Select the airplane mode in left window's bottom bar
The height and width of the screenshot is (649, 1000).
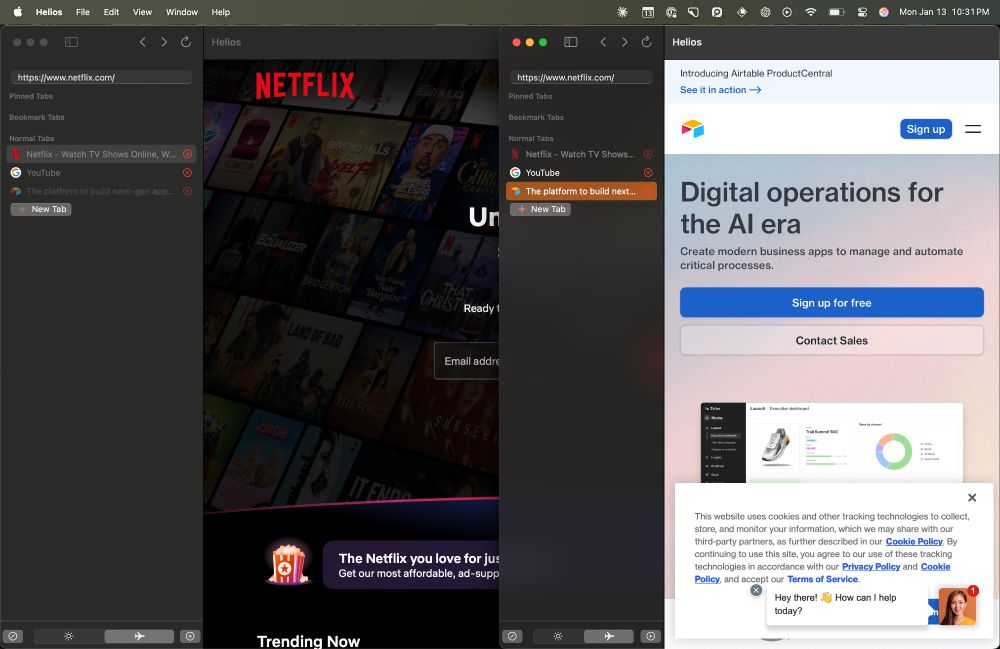coord(139,636)
